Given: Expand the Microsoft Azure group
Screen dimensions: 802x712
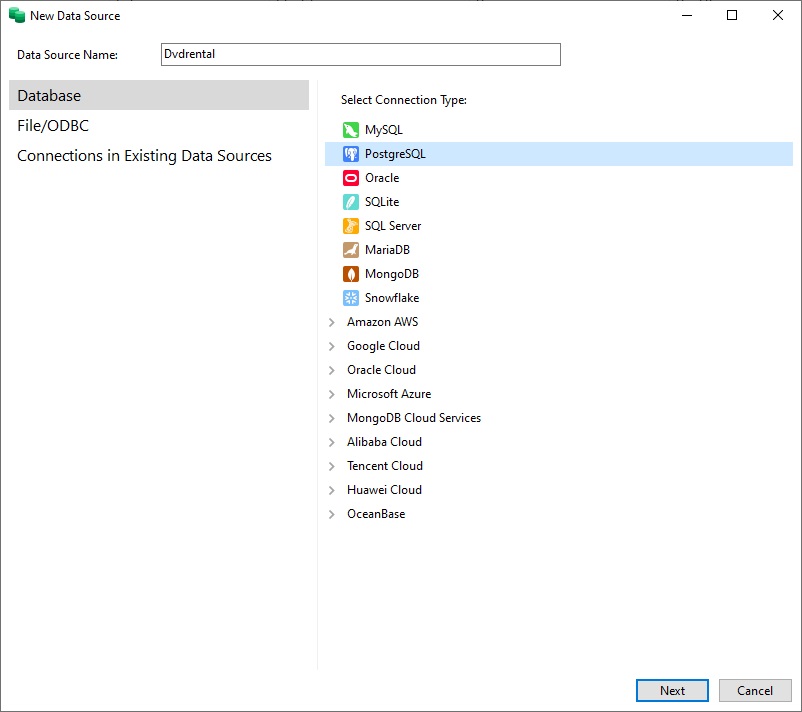Looking at the screenshot, I should [331, 394].
